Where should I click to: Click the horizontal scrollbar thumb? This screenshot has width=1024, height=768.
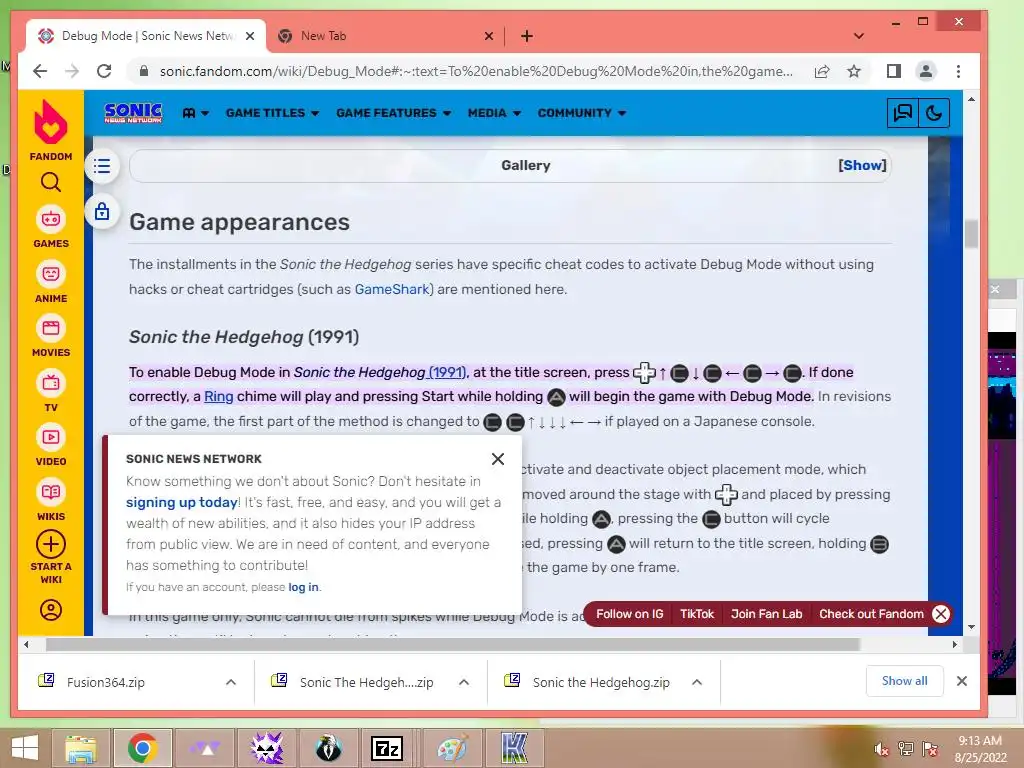coord(453,645)
